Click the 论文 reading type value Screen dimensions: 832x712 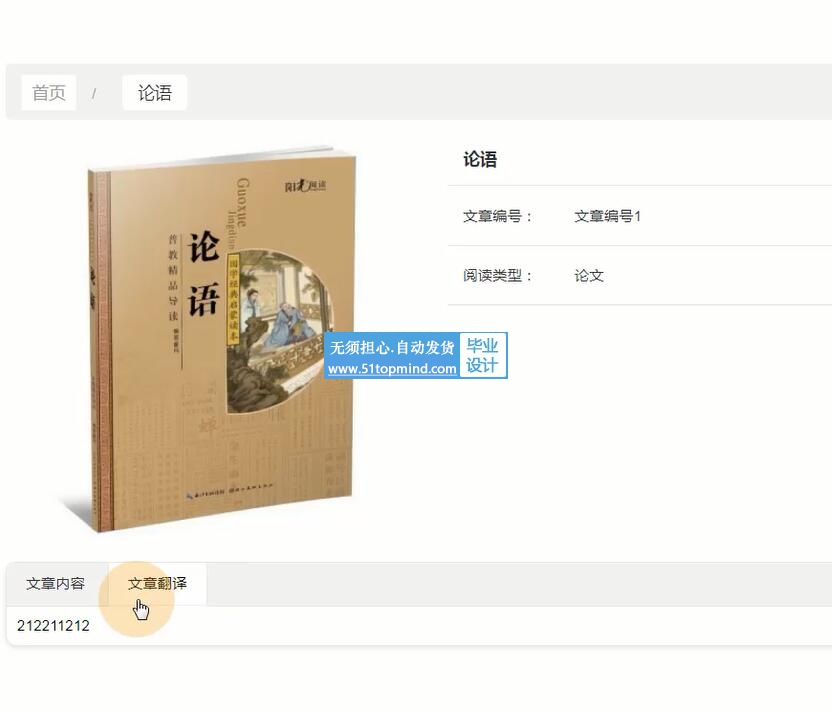click(x=589, y=275)
